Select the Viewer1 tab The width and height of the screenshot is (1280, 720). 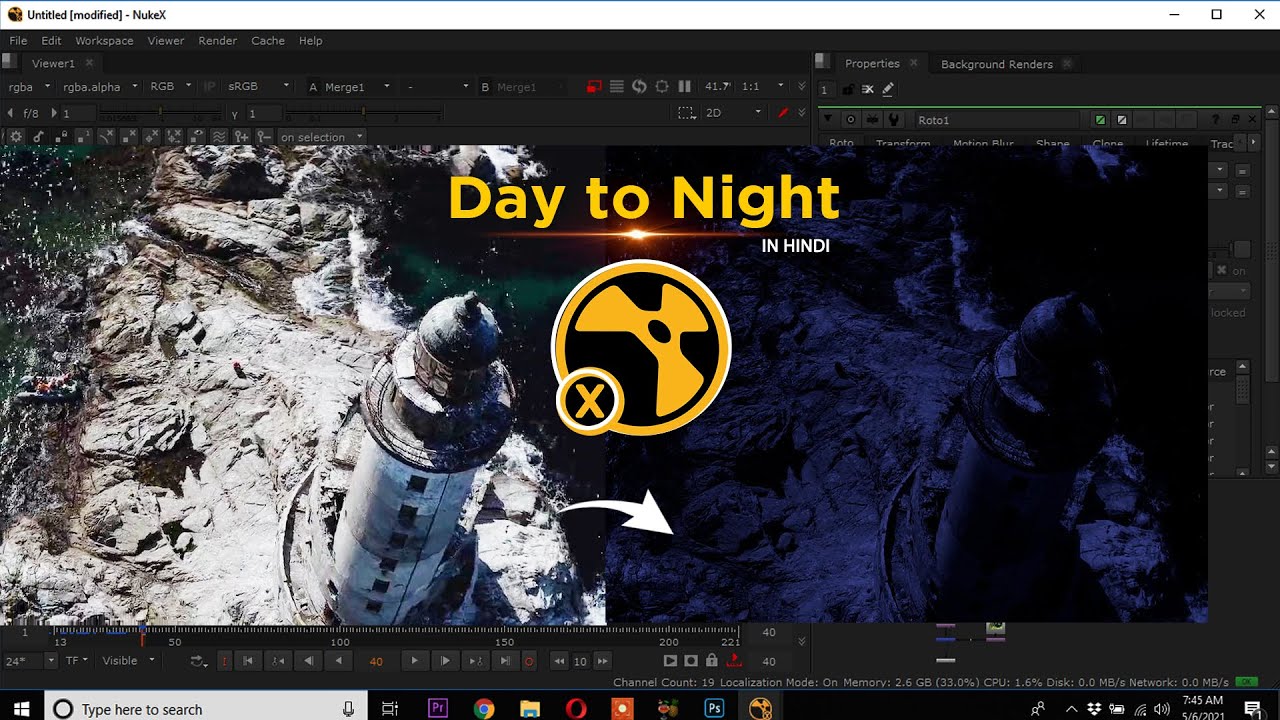coord(53,63)
